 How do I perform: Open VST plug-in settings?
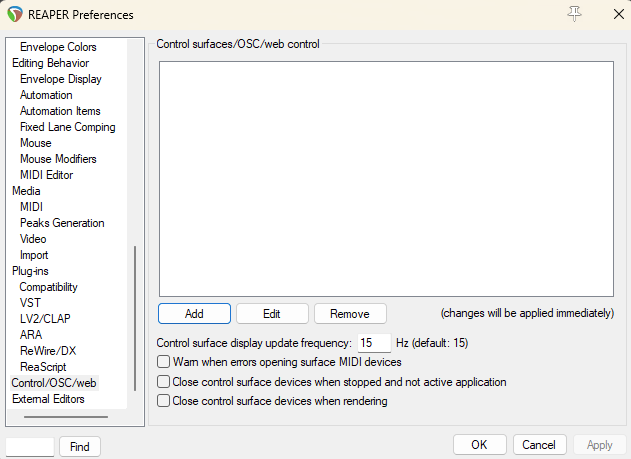pyautogui.click(x=30, y=303)
